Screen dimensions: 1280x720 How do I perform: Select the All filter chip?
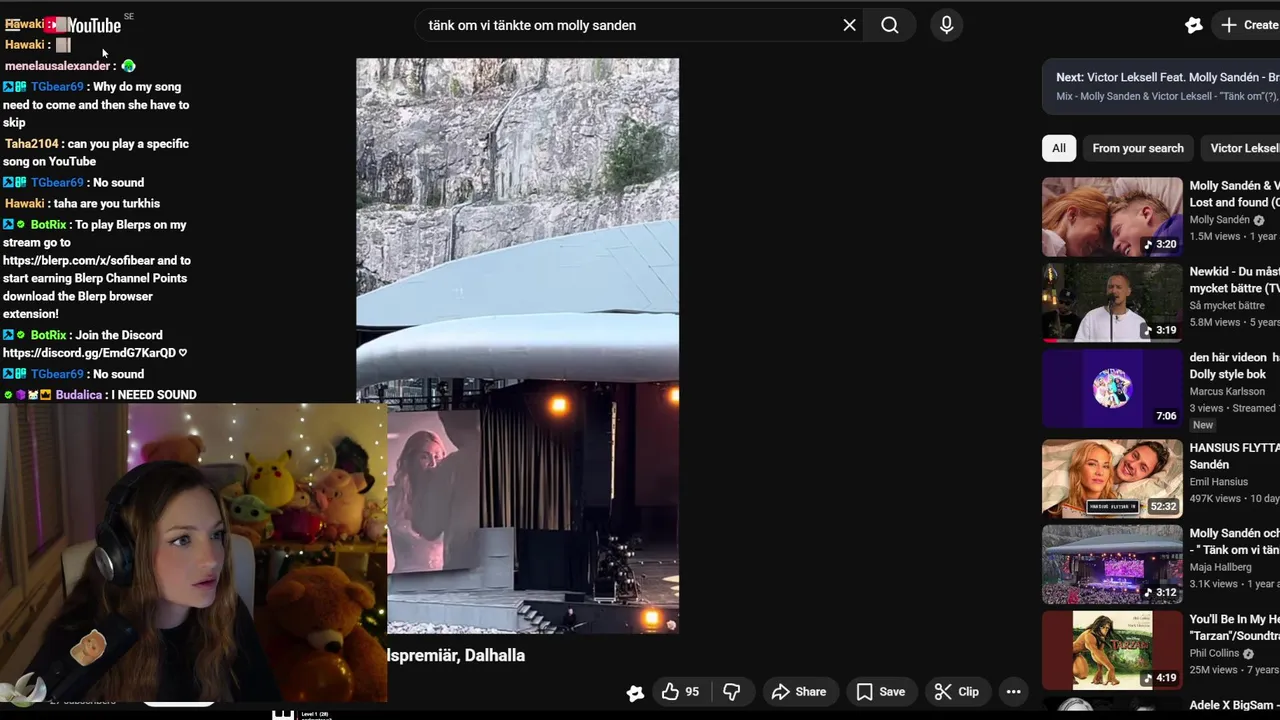(1058, 148)
